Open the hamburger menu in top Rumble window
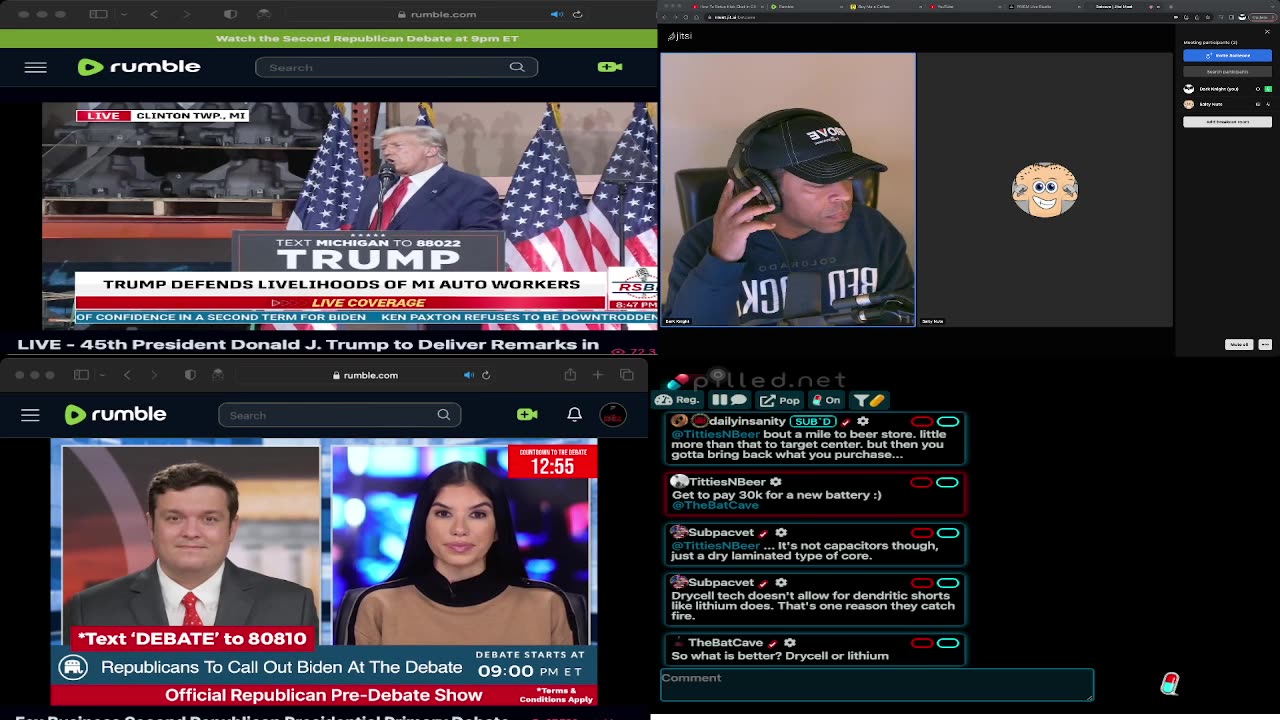The height and width of the screenshot is (720, 1280). click(x=35, y=67)
